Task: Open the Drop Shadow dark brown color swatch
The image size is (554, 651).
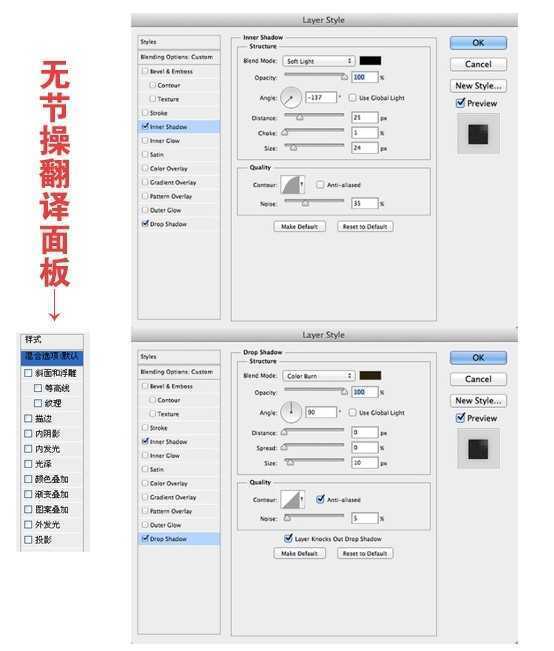Action: pos(370,375)
